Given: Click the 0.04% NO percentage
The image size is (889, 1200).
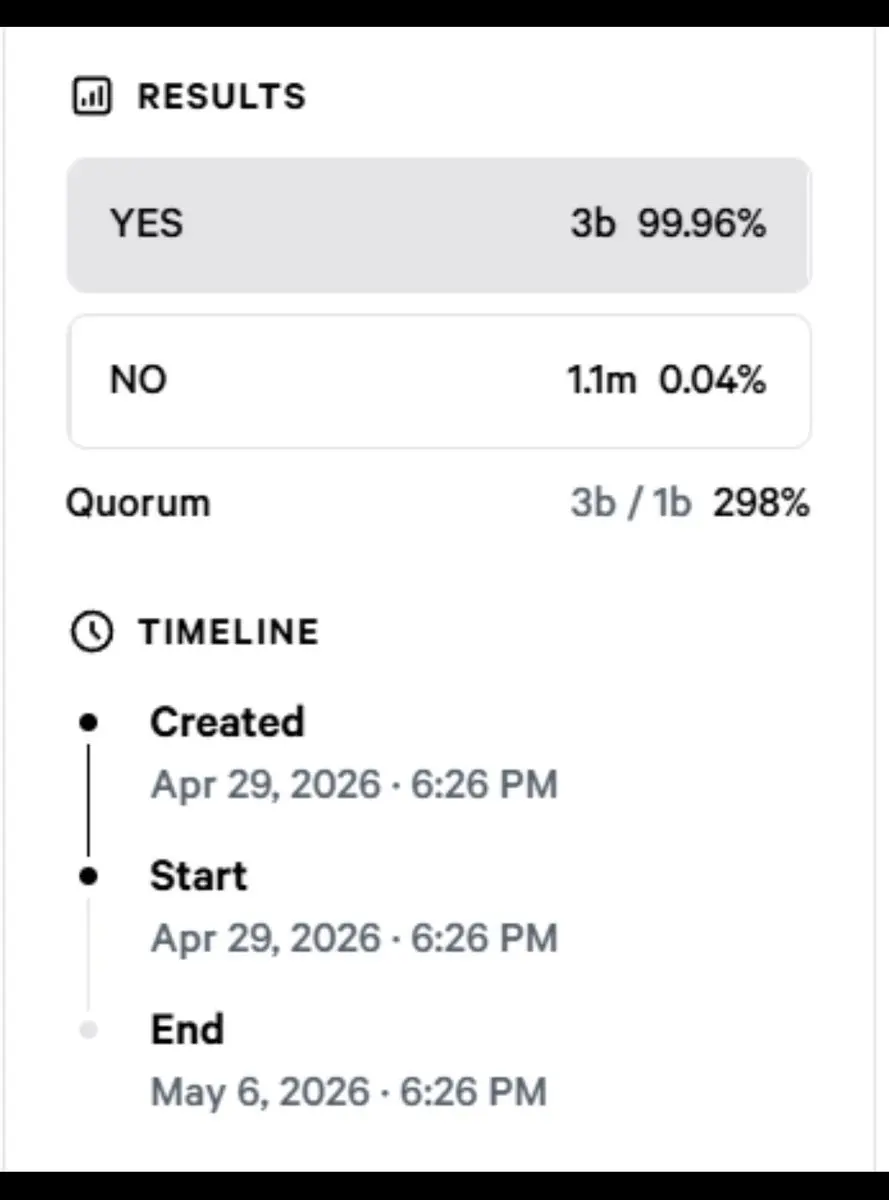Looking at the screenshot, I should click(712, 381).
